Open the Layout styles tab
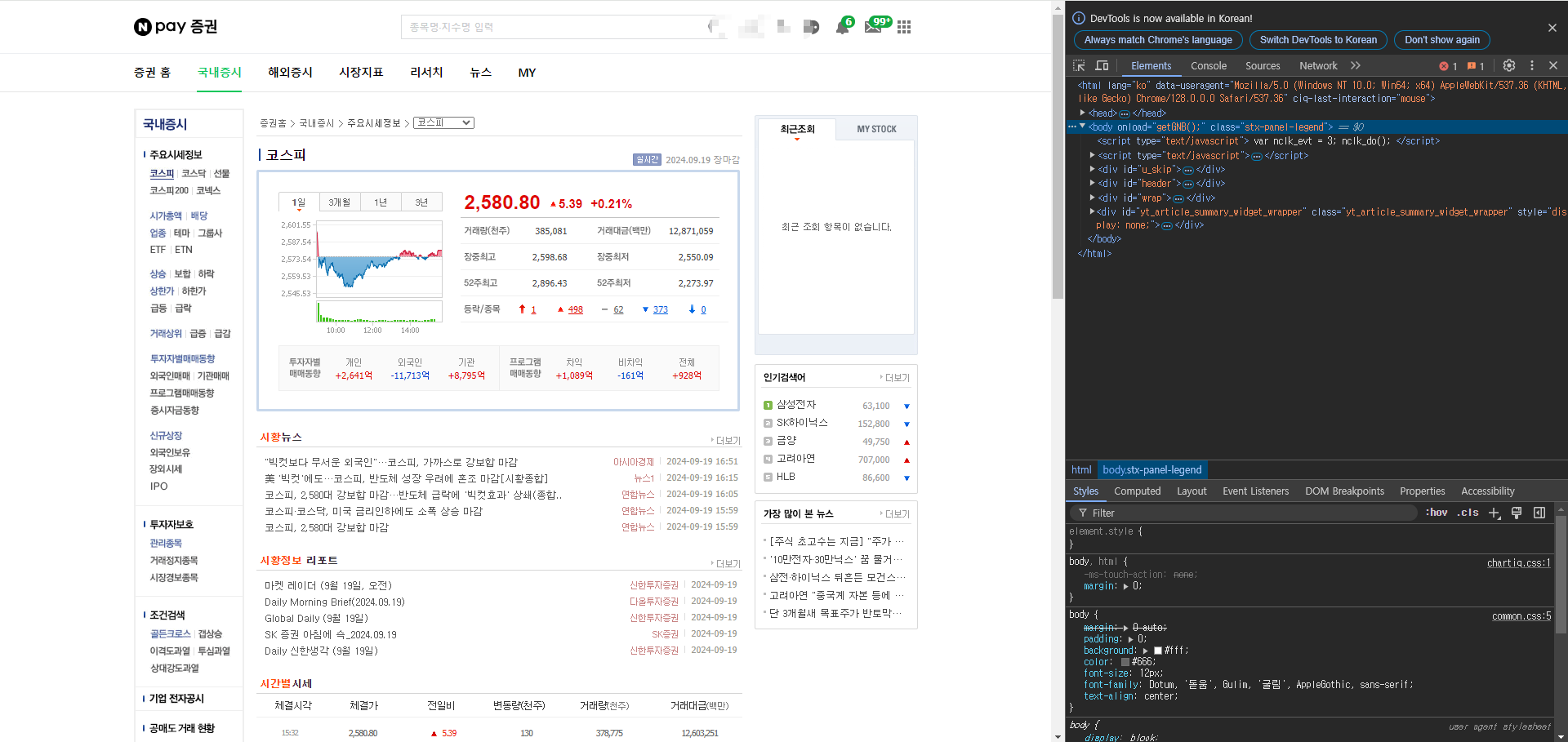Screen dimensions: 1568x742 coord(1192,491)
